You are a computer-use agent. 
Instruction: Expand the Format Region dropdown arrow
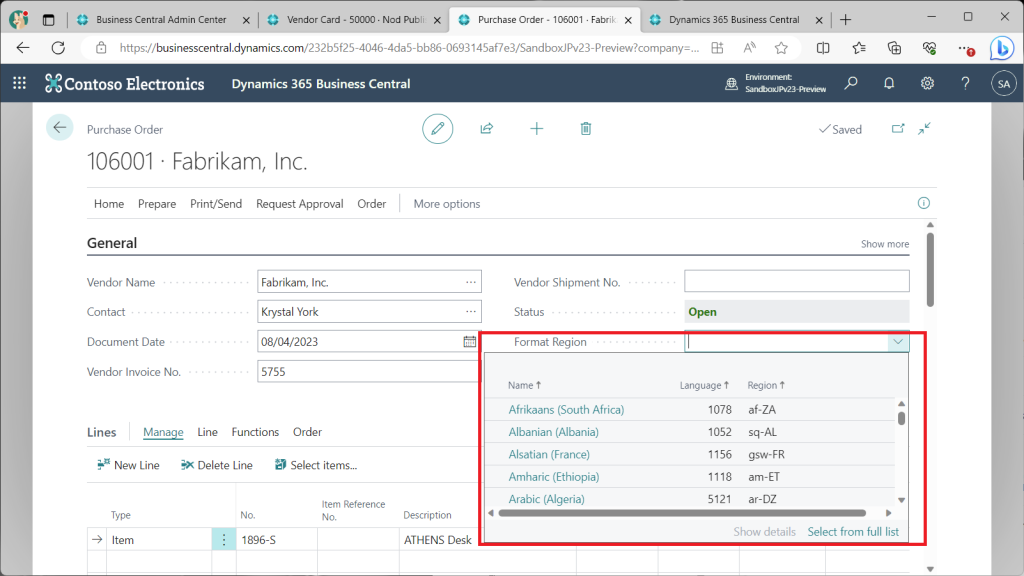(898, 342)
